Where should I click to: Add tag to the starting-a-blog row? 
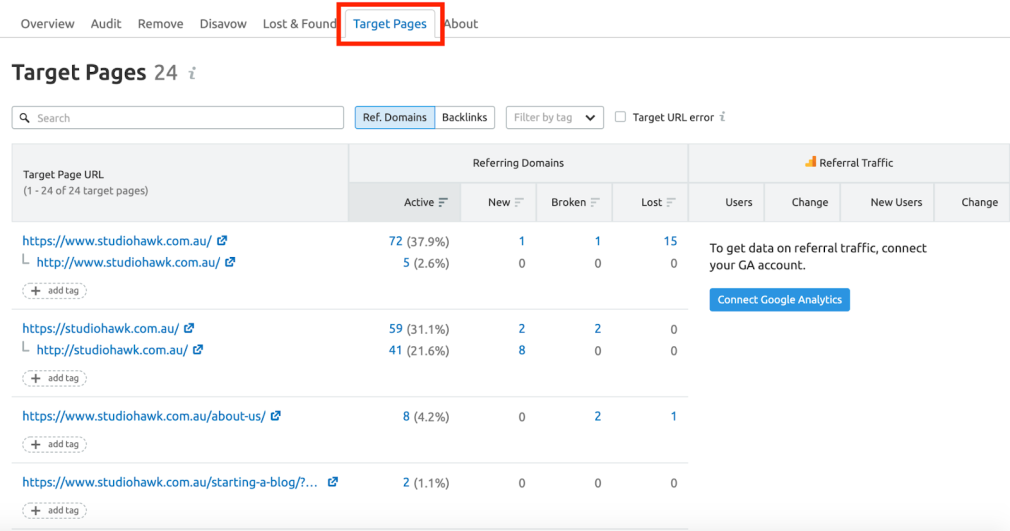[55, 510]
